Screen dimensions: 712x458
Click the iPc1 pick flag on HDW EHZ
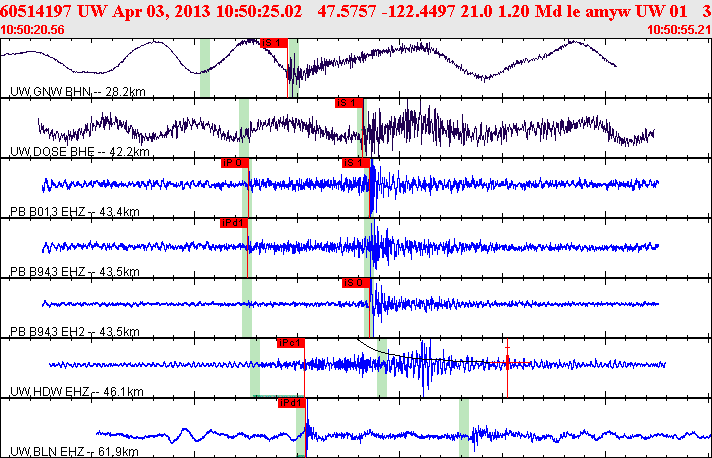291,343
